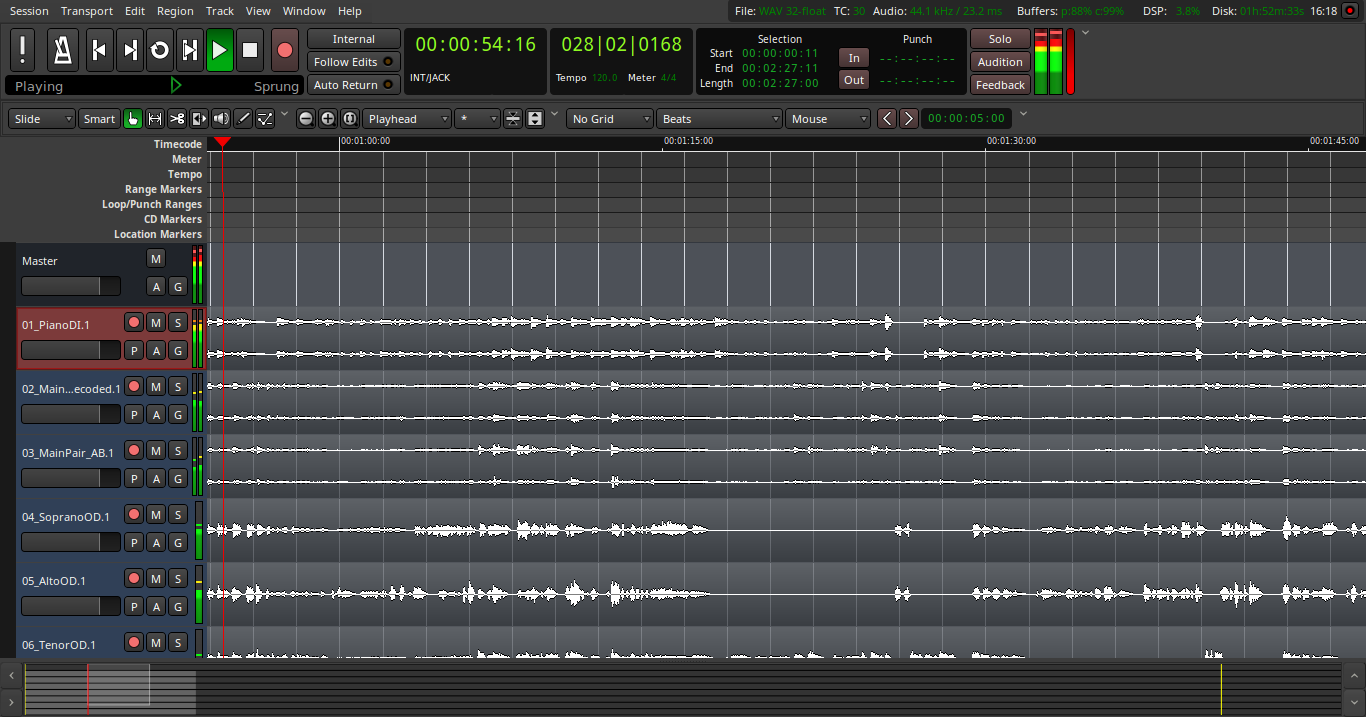Open the Region menu
Screen dimensions: 1366x717
[175, 11]
